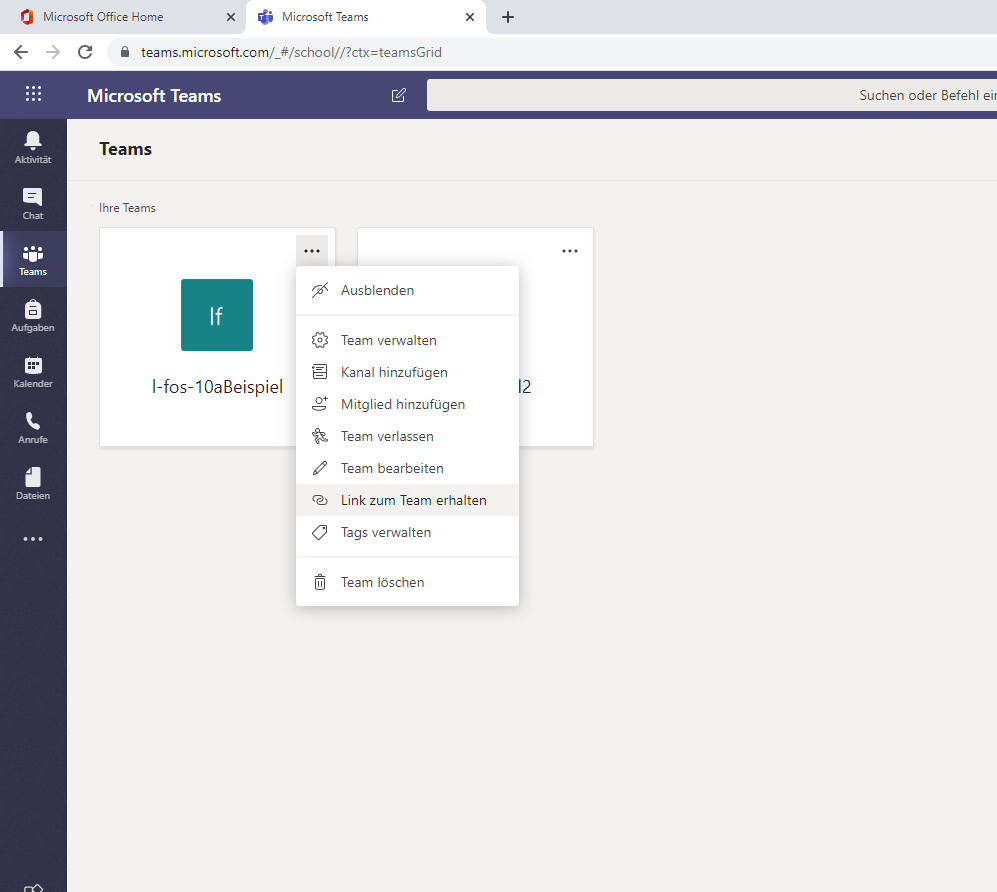
Task: Click the teal 'lf' team avatar
Action: point(217,315)
